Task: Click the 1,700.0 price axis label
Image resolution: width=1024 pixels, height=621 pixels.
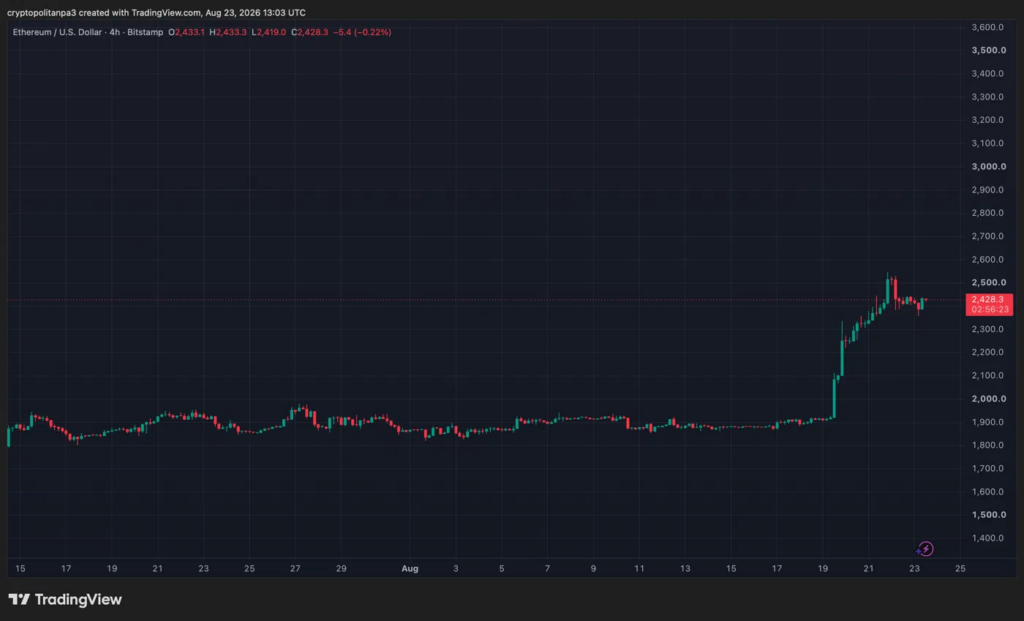Action: pos(987,469)
